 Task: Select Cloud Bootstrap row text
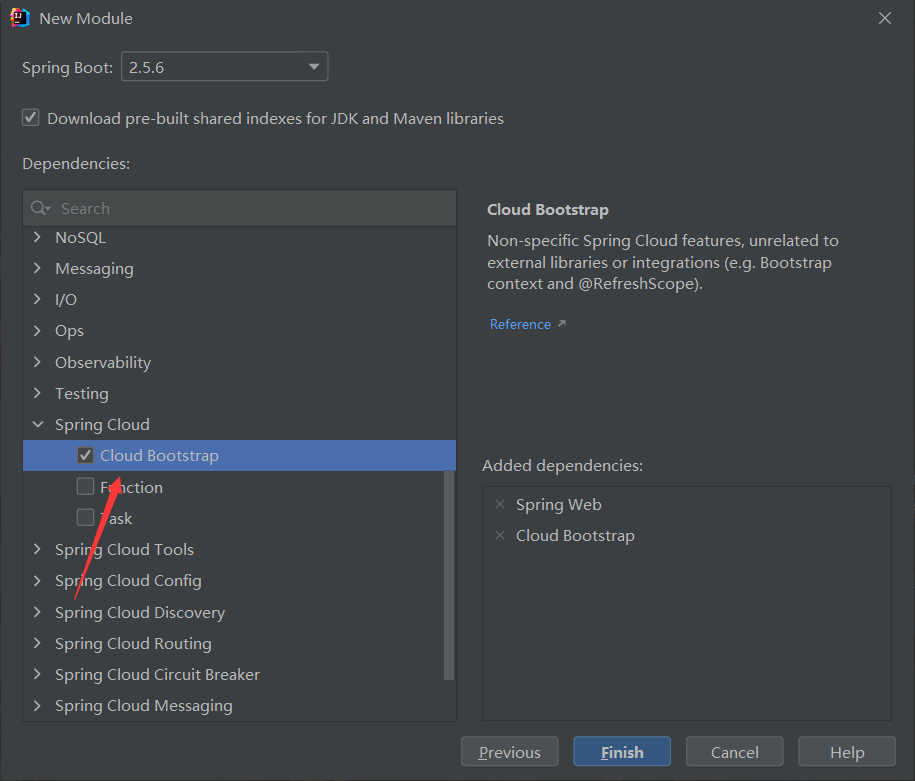click(x=159, y=455)
